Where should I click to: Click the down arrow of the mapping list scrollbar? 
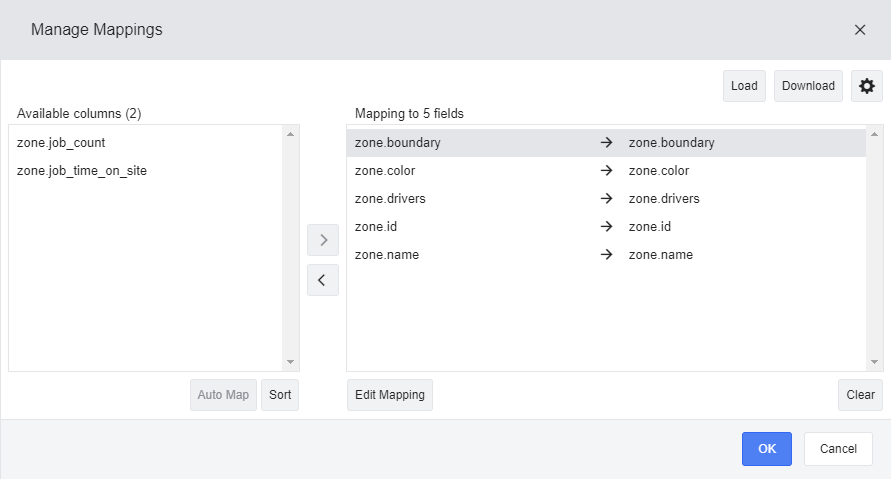coord(875,362)
